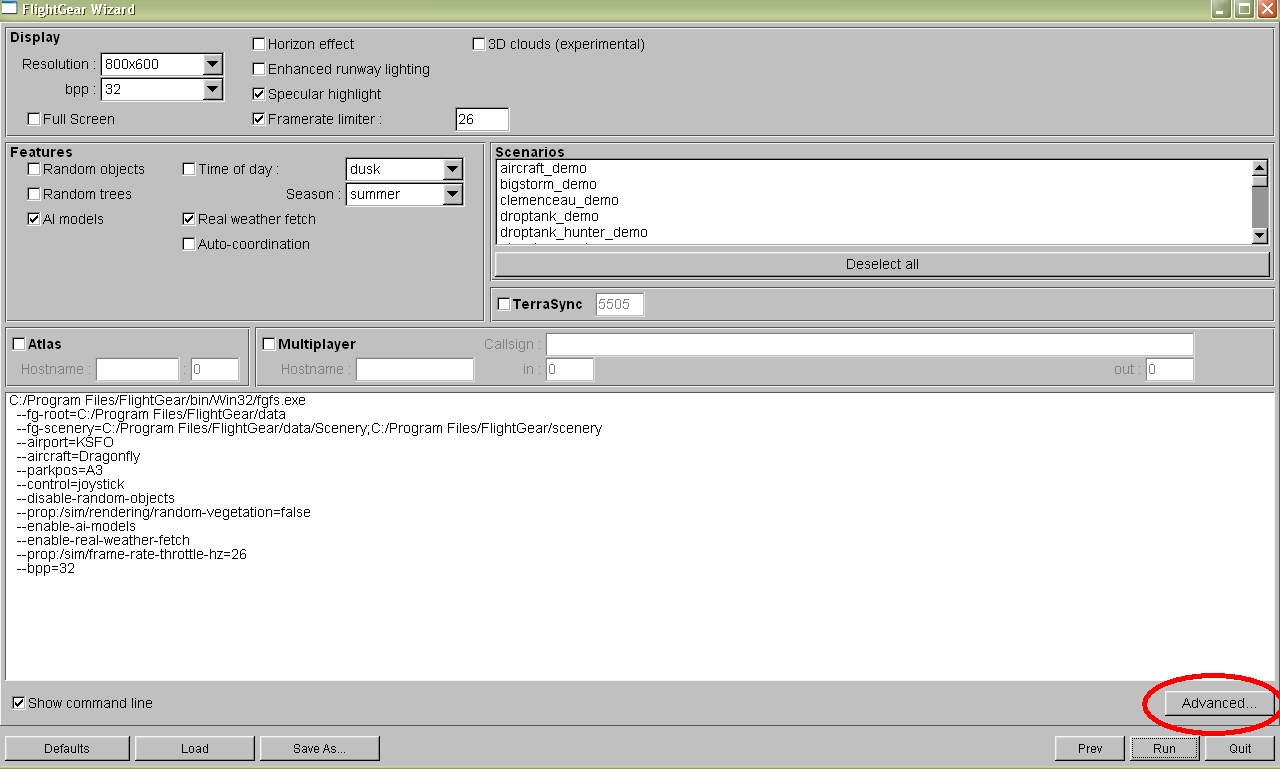The width and height of the screenshot is (1280, 769).
Task: Click the Multiplayer Hostname field
Action: tap(415, 369)
